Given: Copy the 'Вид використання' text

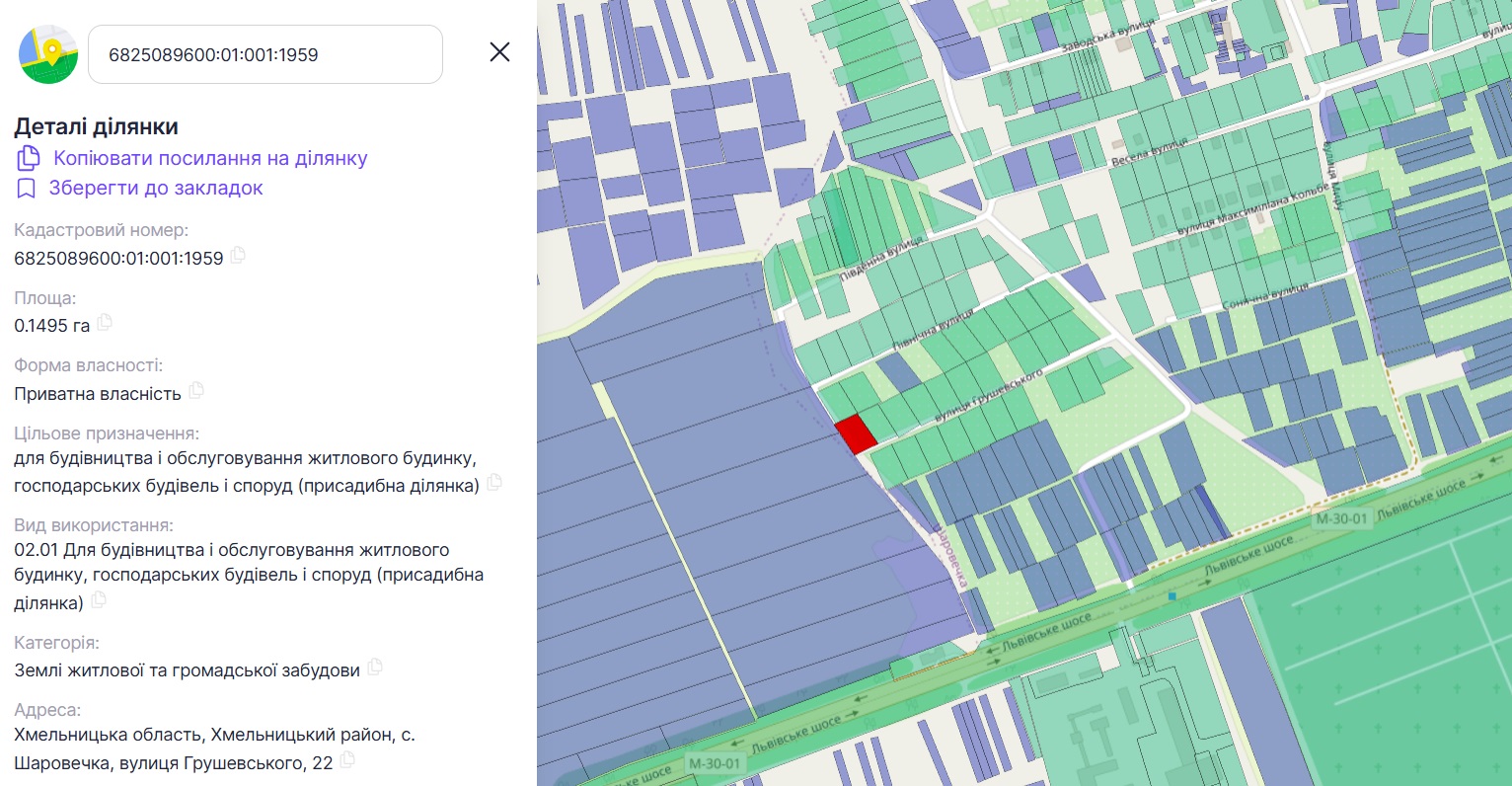Looking at the screenshot, I should tap(99, 599).
